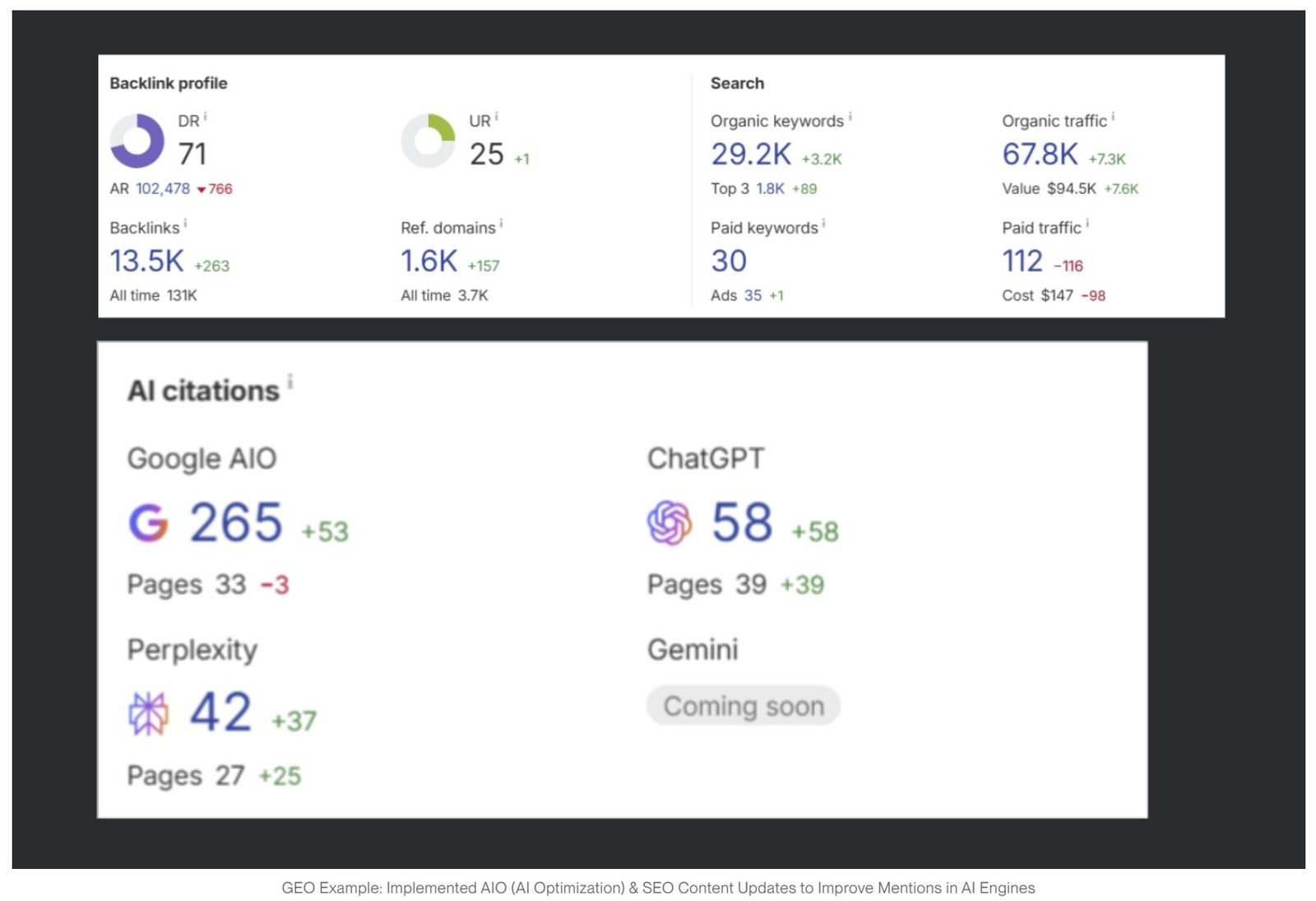Open the Organic traffic info icon
1316x901 pixels.
click(x=1112, y=115)
